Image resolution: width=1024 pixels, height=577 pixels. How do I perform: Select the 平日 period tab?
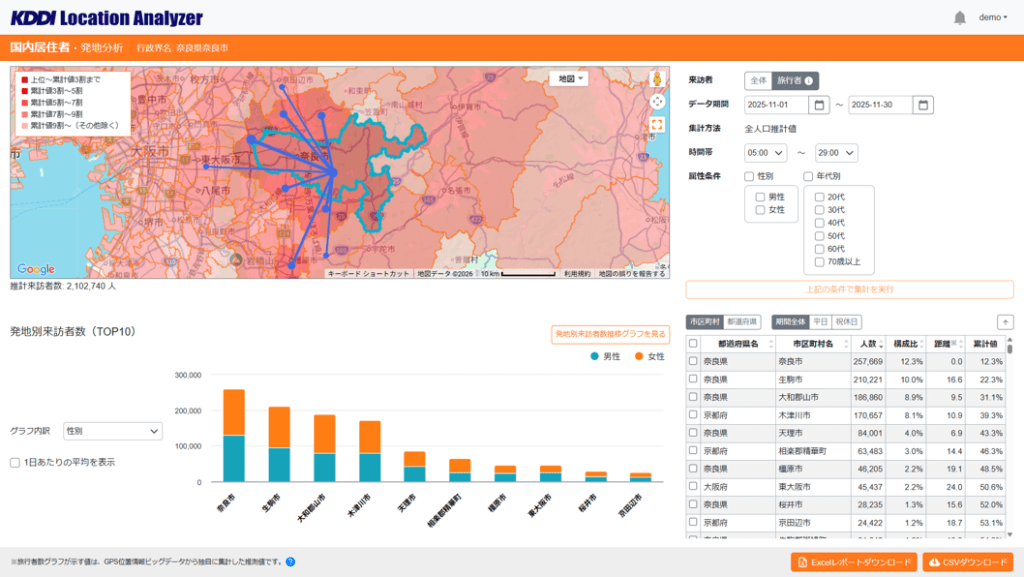[819, 322]
